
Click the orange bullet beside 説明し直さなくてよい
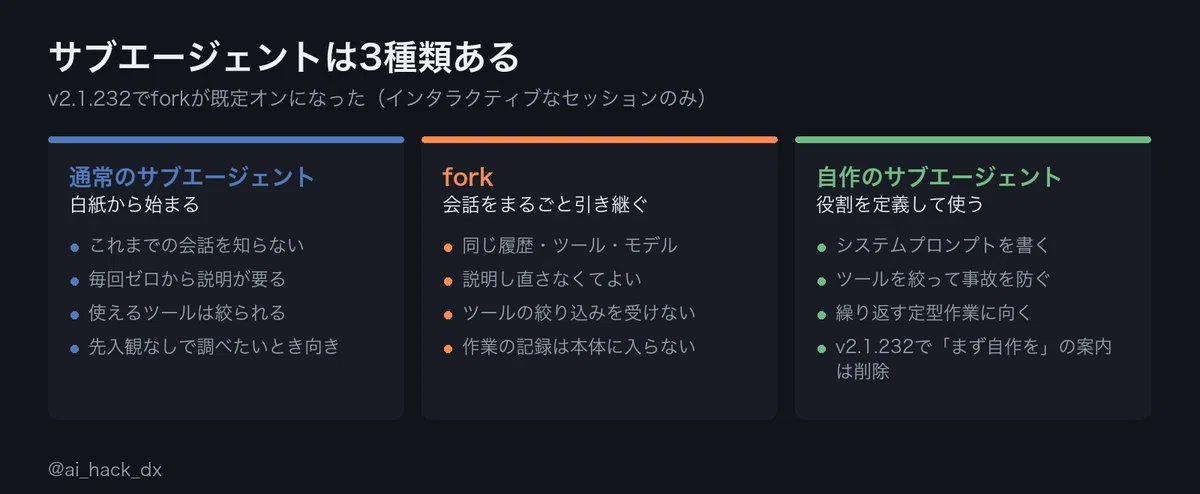point(449,280)
